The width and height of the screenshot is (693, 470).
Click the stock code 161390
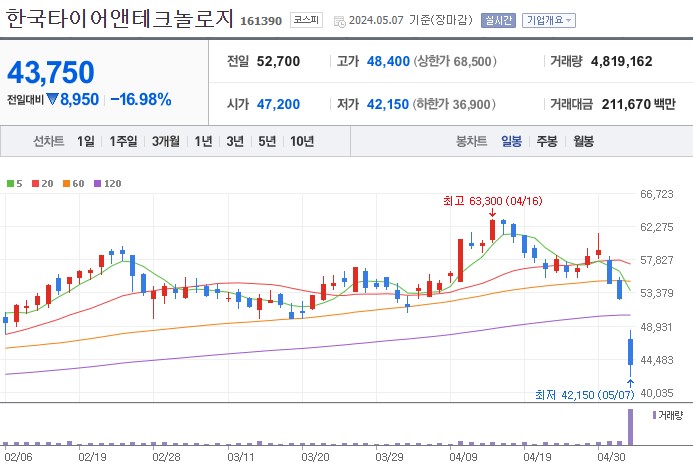[261, 21]
